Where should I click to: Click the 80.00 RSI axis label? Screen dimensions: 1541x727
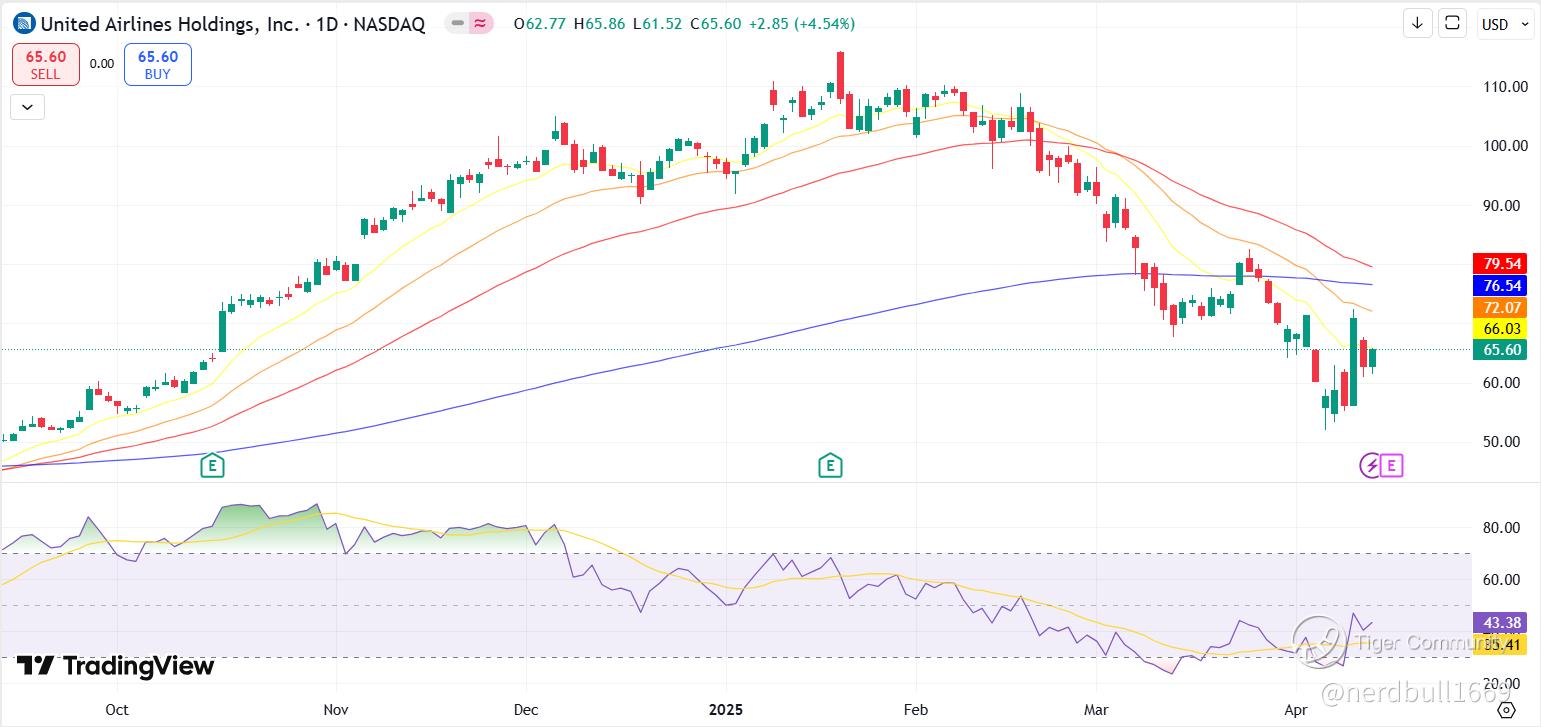[x=1504, y=528]
